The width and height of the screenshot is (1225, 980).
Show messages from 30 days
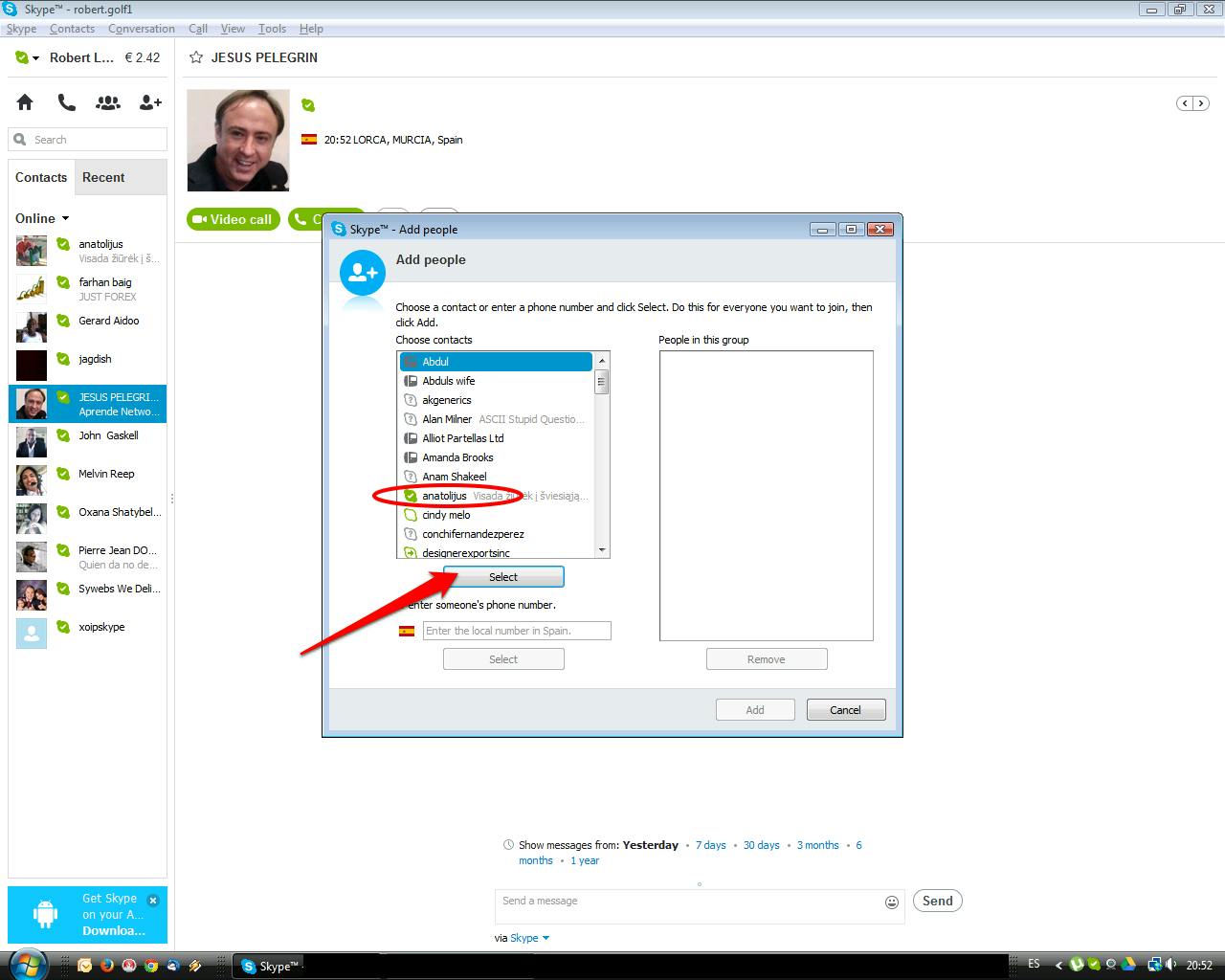coord(762,845)
